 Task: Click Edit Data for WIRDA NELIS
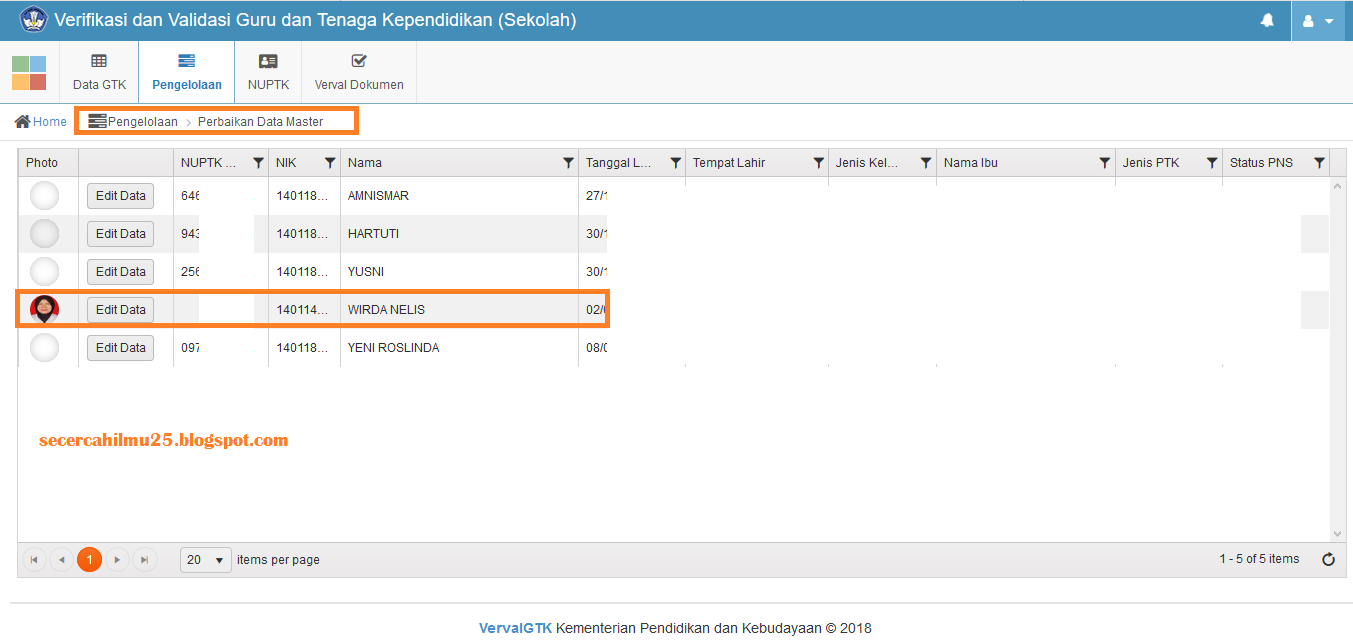coord(121,310)
